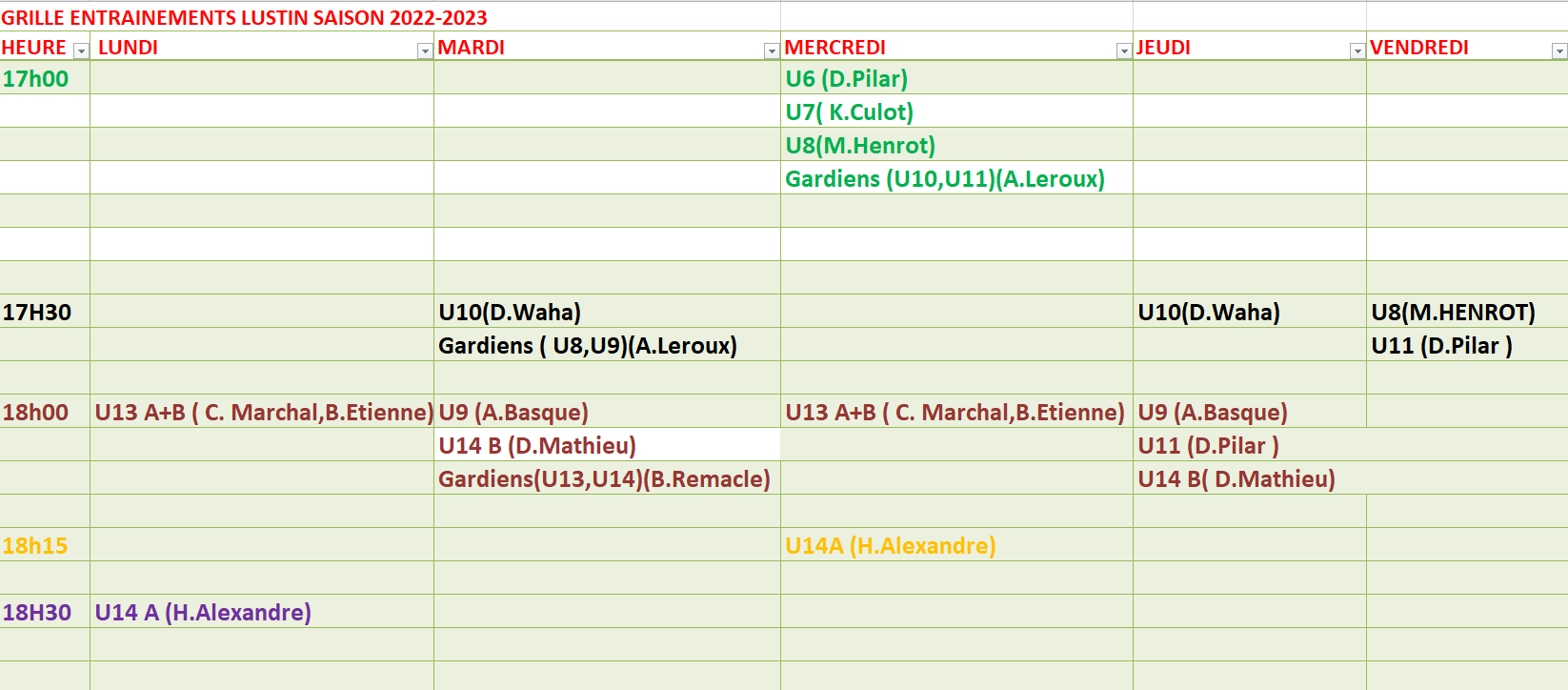
Task: Select the 17H30 time cell
Action: [45, 312]
